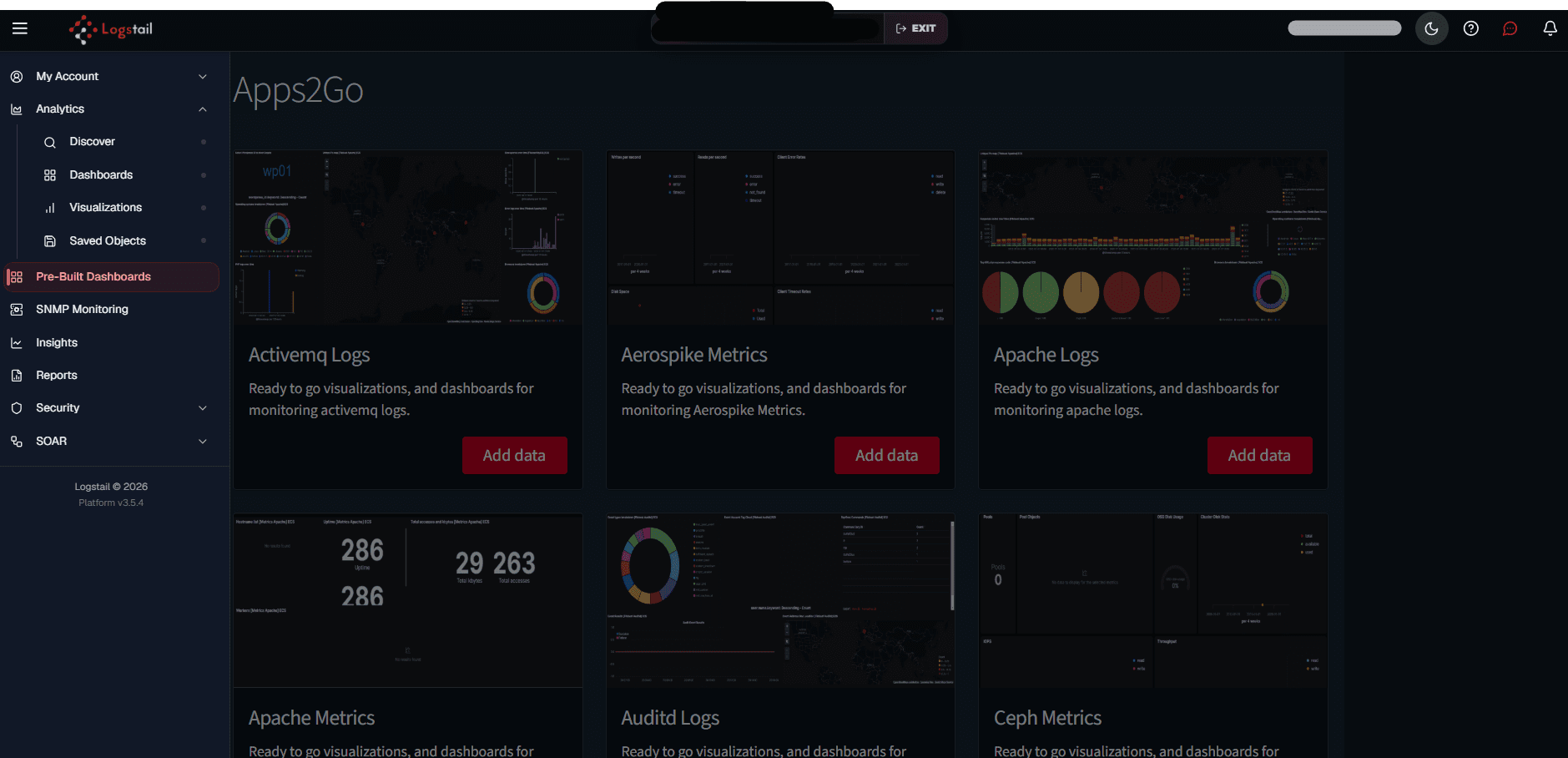Click the SOAR icon
Viewport: 1568px width, 758px height.
point(17,442)
